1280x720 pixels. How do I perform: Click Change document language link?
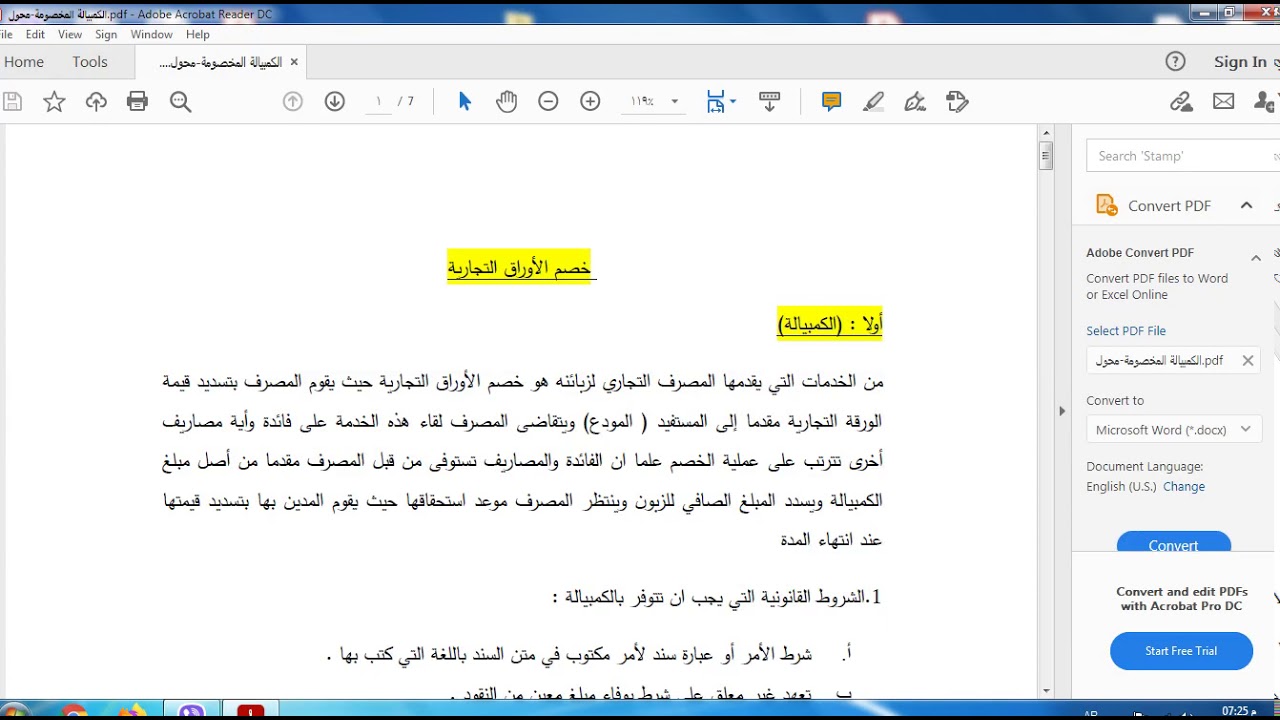[x=1184, y=487]
